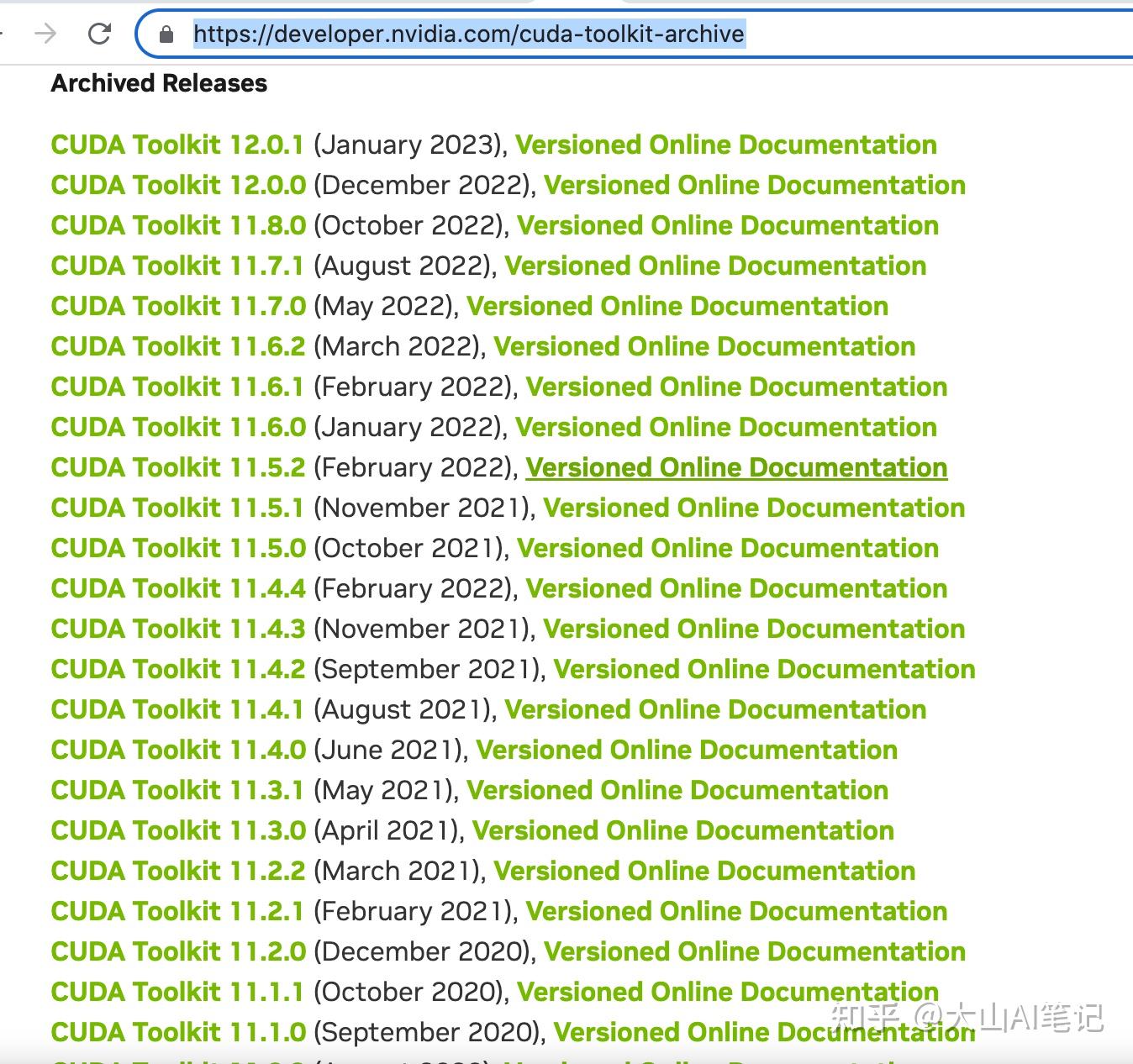Viewport: 1133px width, 1064px height.
Task: Open CUDA Toolkit 11.3.1 archive link
Action: 177,790
